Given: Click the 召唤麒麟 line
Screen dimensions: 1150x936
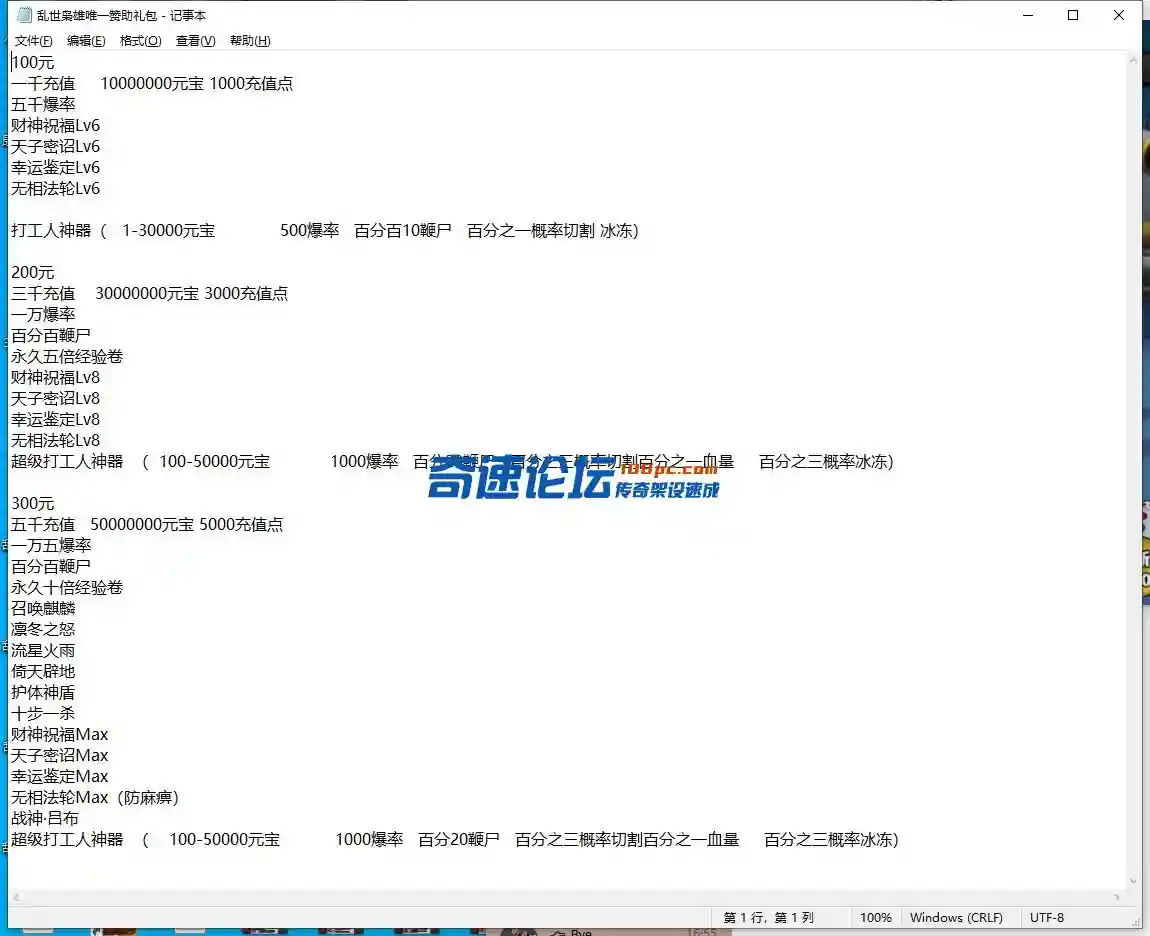Looking at the screenshot, I should [x=43, y=608].
